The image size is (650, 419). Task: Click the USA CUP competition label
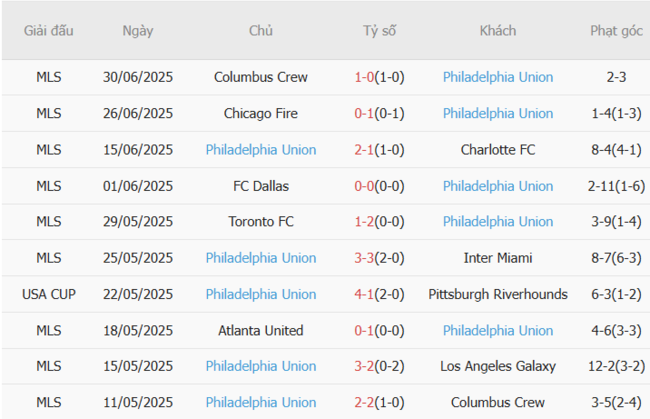[48, 294]
